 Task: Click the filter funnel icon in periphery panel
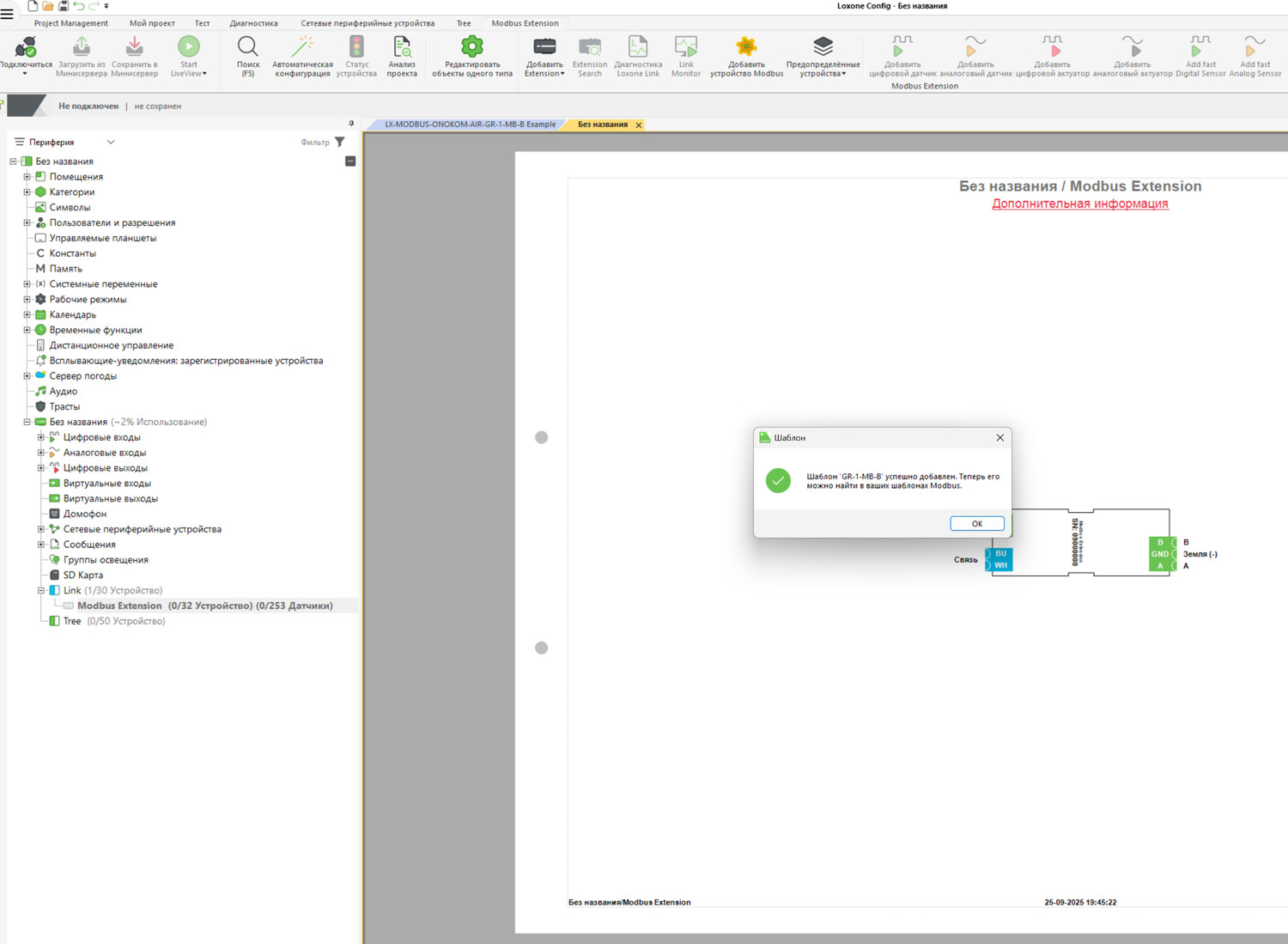(340, 142)
